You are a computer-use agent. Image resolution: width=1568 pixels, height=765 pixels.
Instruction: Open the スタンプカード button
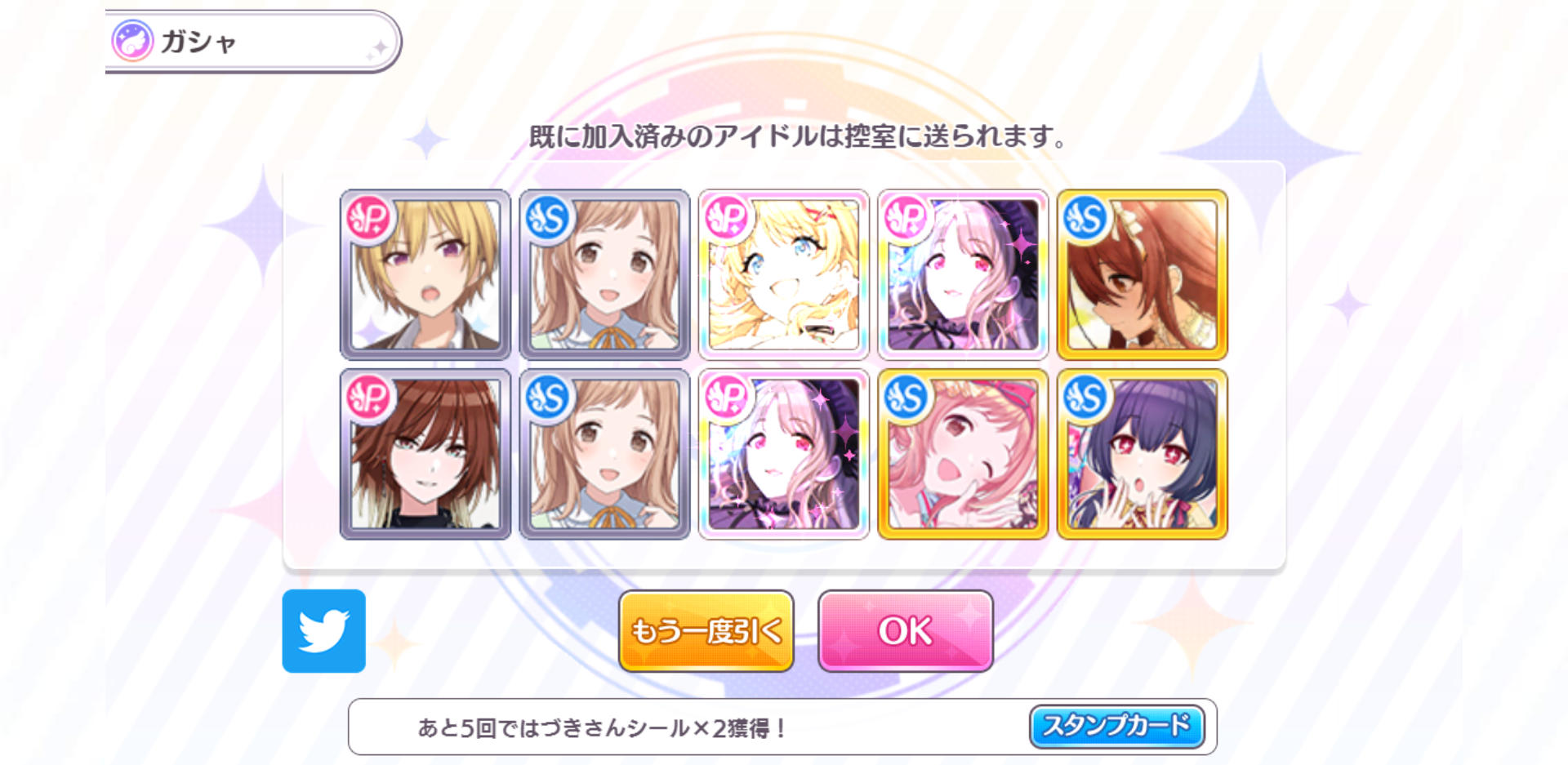pos(1116,726)
